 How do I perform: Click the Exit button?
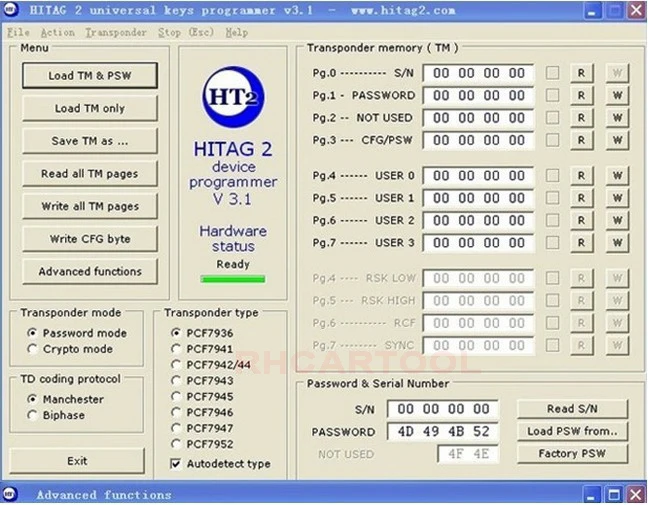coord(77,461)
